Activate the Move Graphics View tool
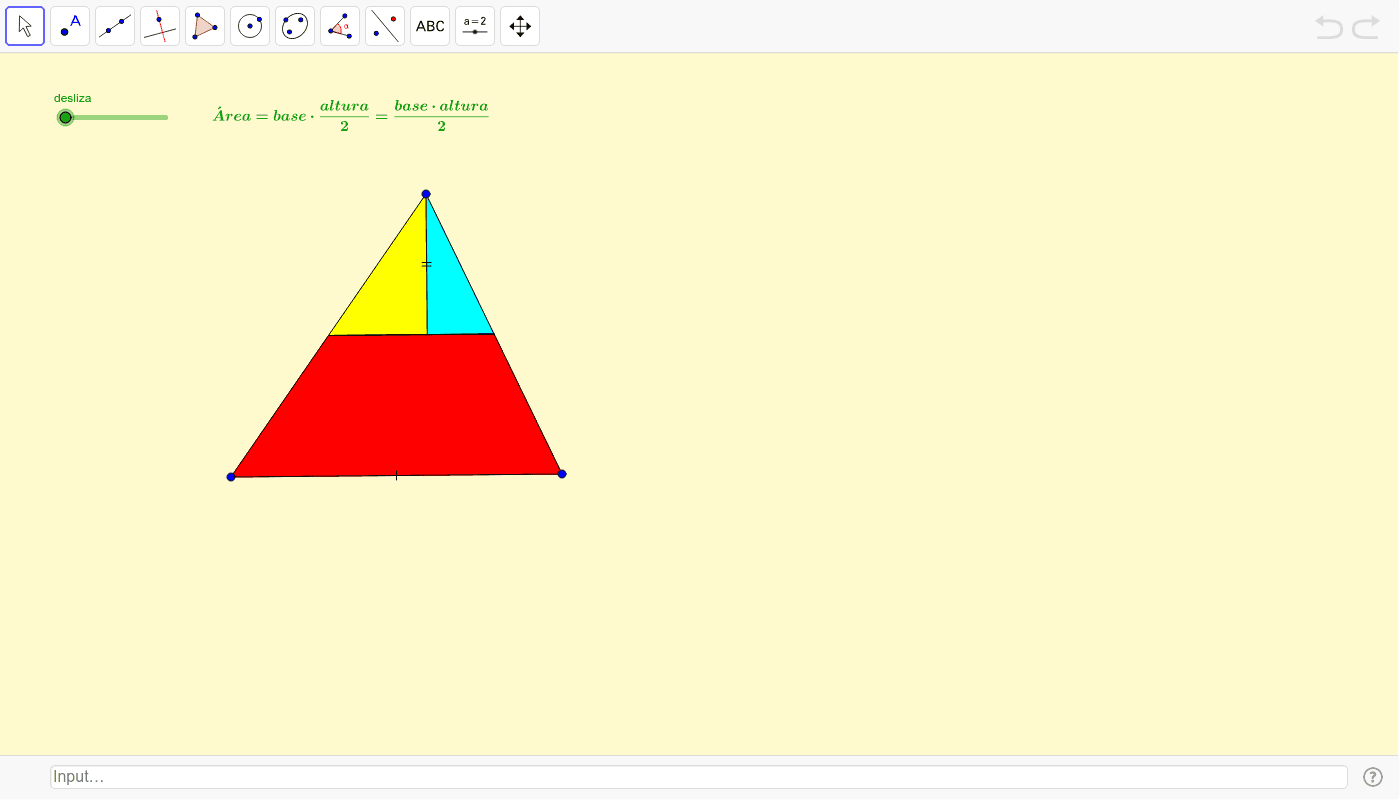The width and height of the screenshot is (1400, 800). point(520,26)
